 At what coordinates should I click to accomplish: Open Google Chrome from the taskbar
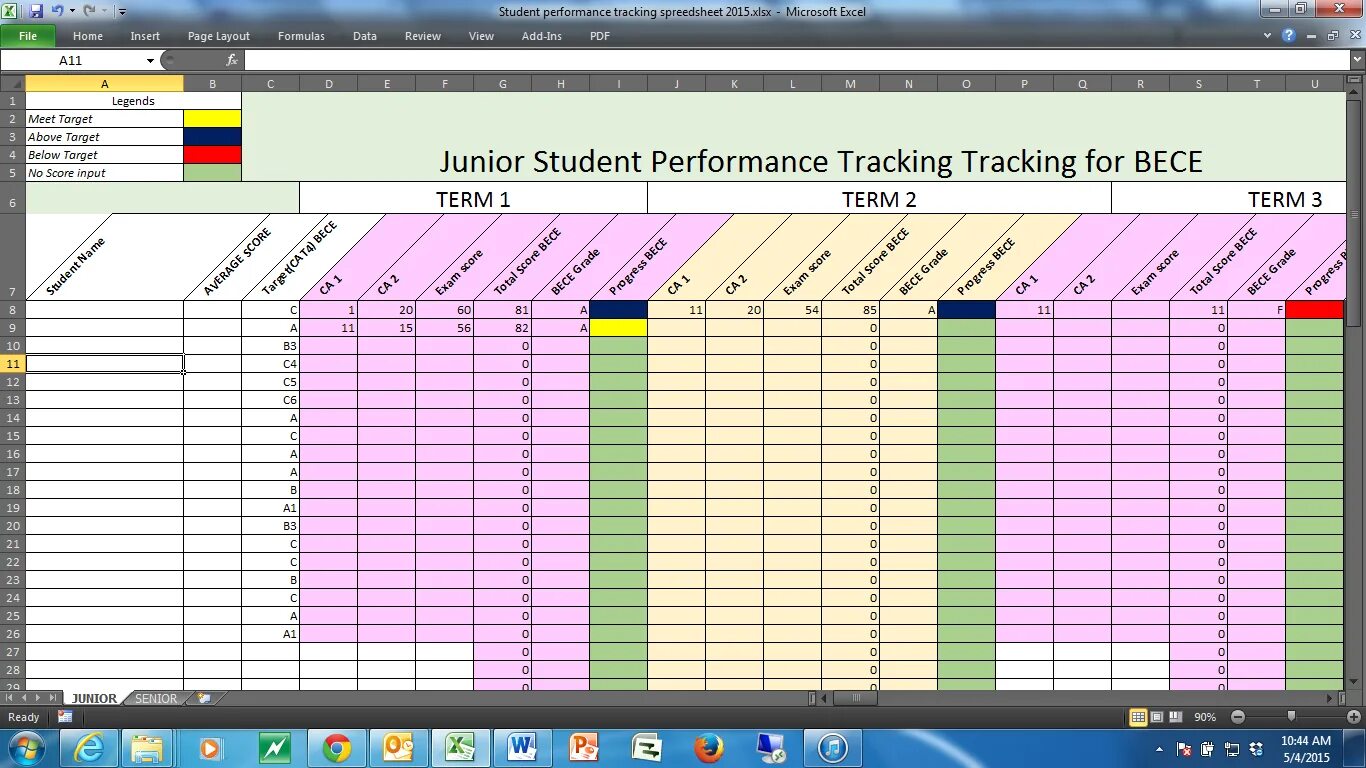click(337, 748)
